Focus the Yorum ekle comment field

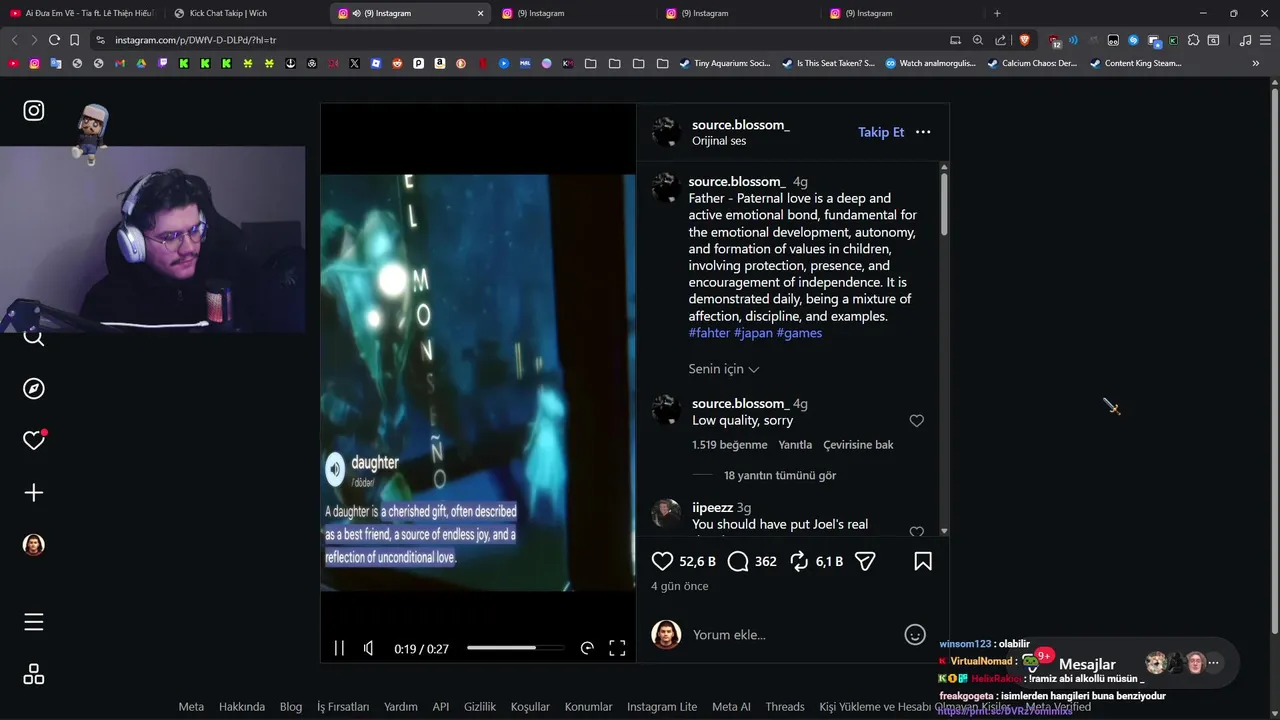(790, 635)
